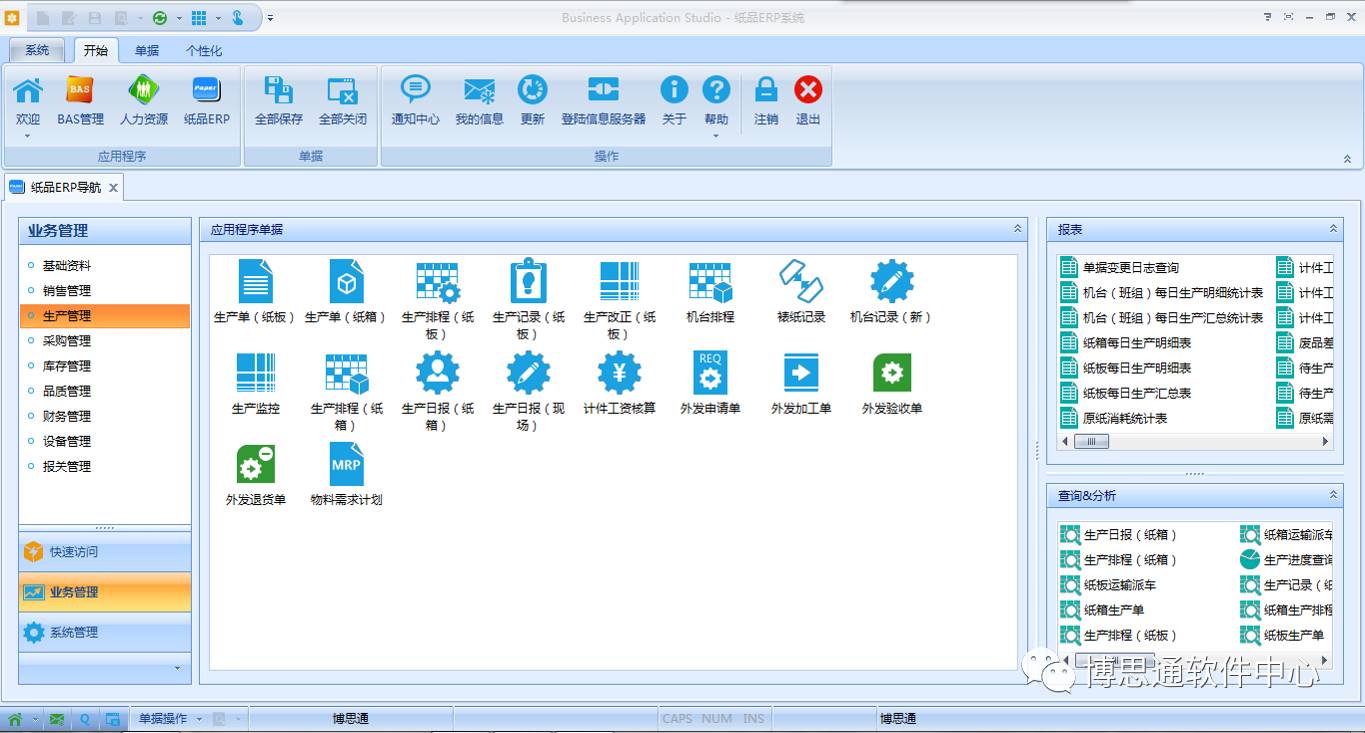Launch the 物料需求计划 MRP icon

point(346,465)
